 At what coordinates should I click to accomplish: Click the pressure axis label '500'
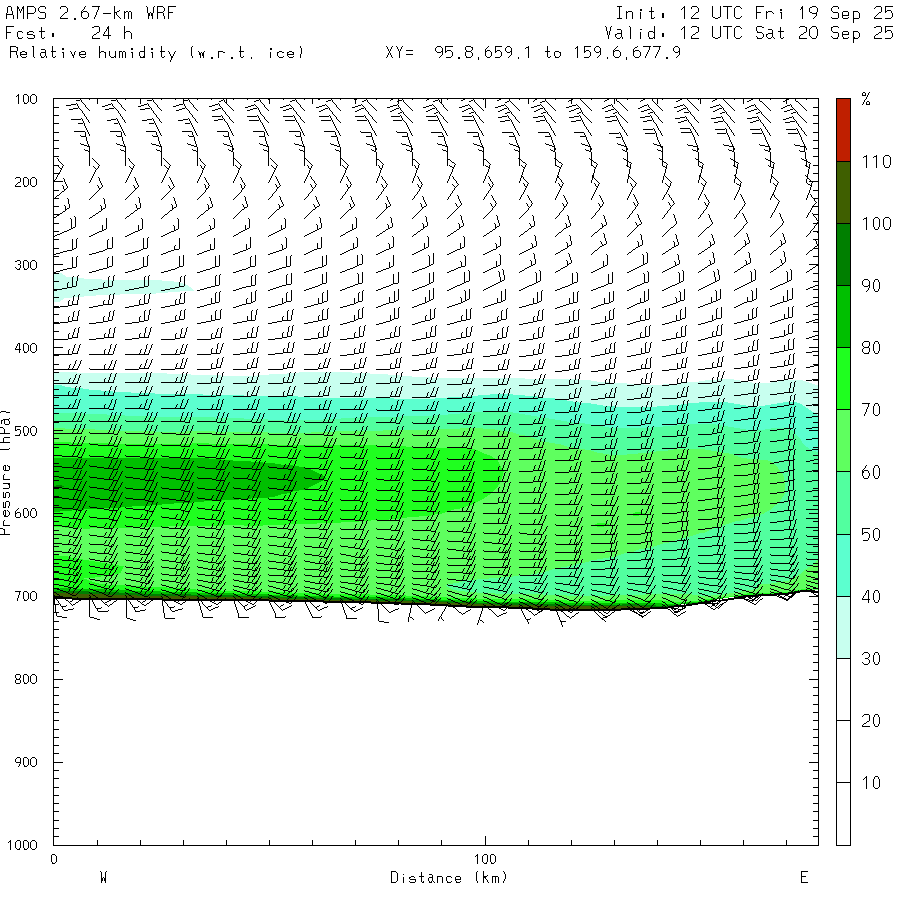[26, 431]
